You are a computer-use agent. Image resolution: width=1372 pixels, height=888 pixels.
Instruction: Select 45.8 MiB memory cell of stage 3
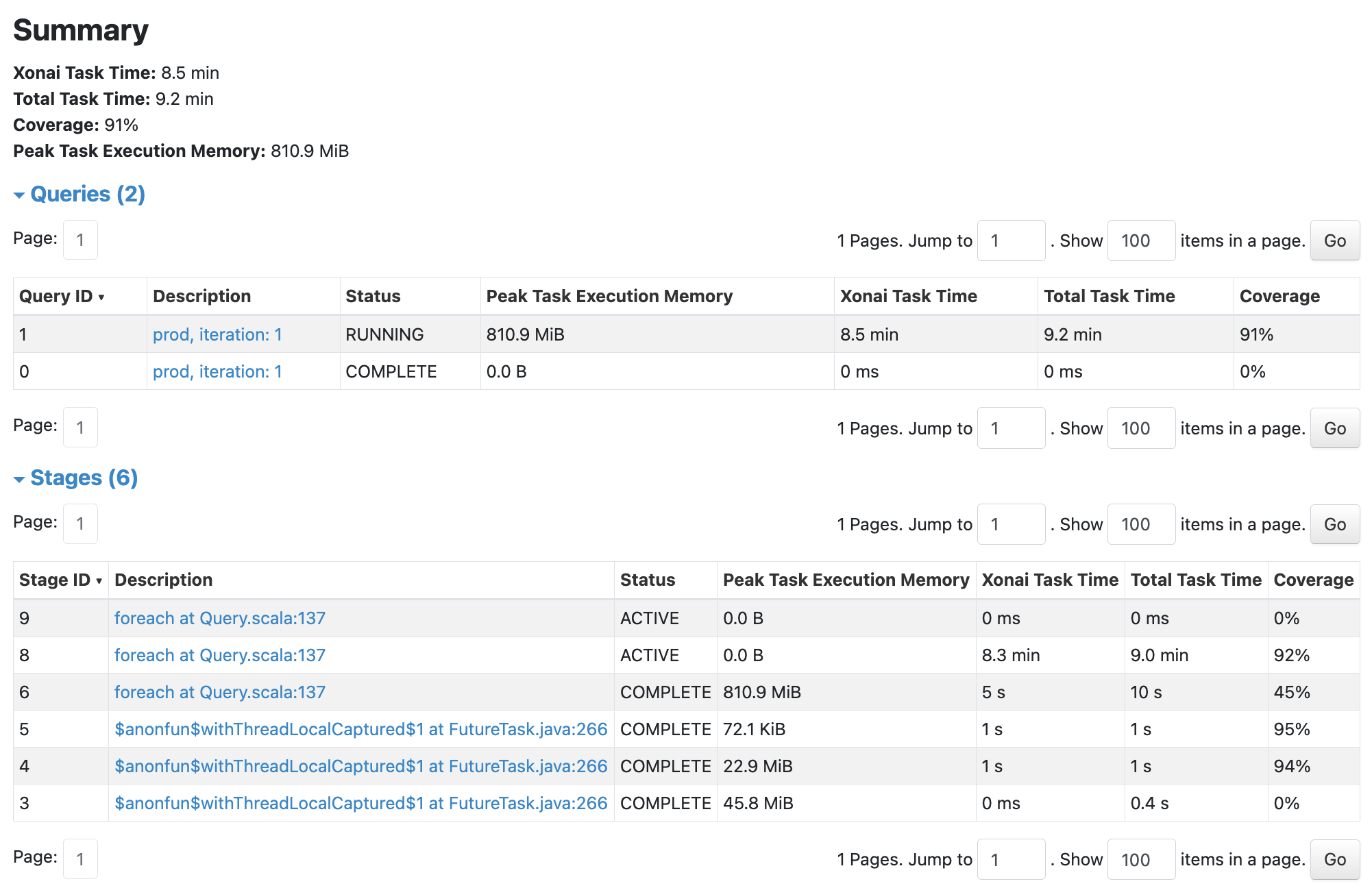point(846,803)
